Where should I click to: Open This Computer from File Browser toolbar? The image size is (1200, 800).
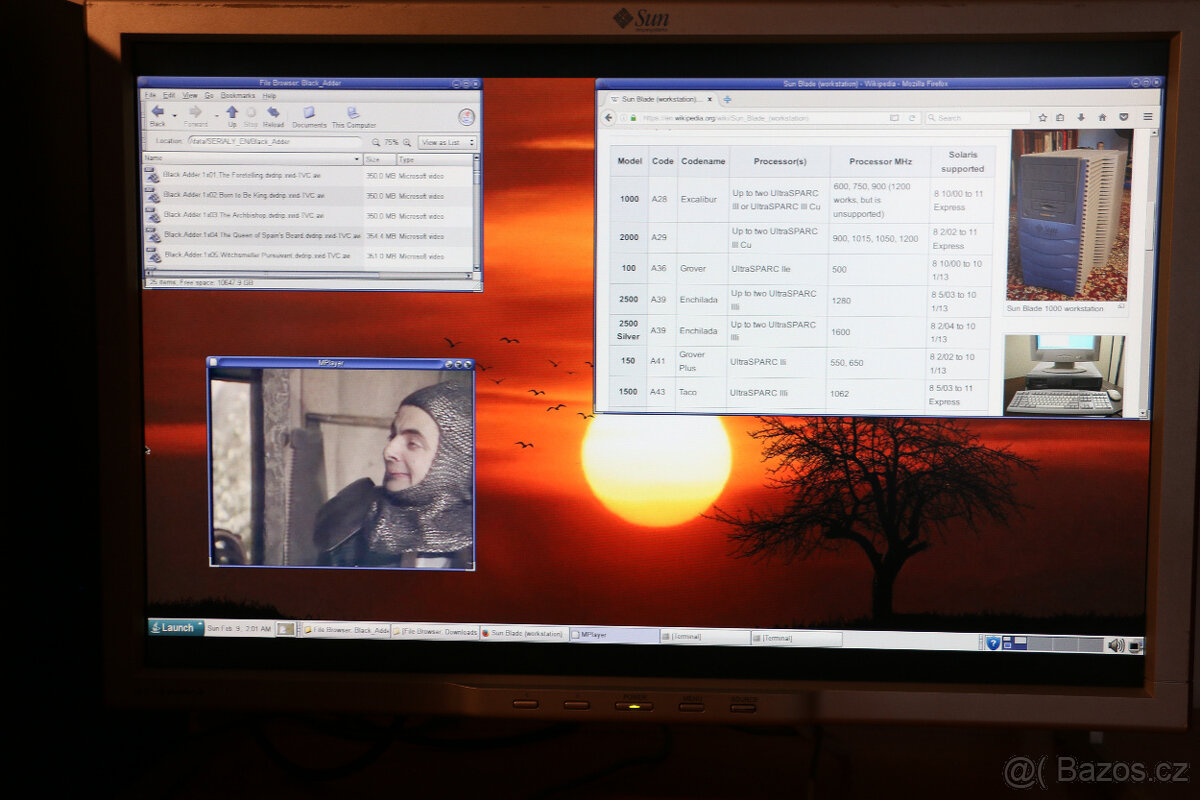click(353, 116)
